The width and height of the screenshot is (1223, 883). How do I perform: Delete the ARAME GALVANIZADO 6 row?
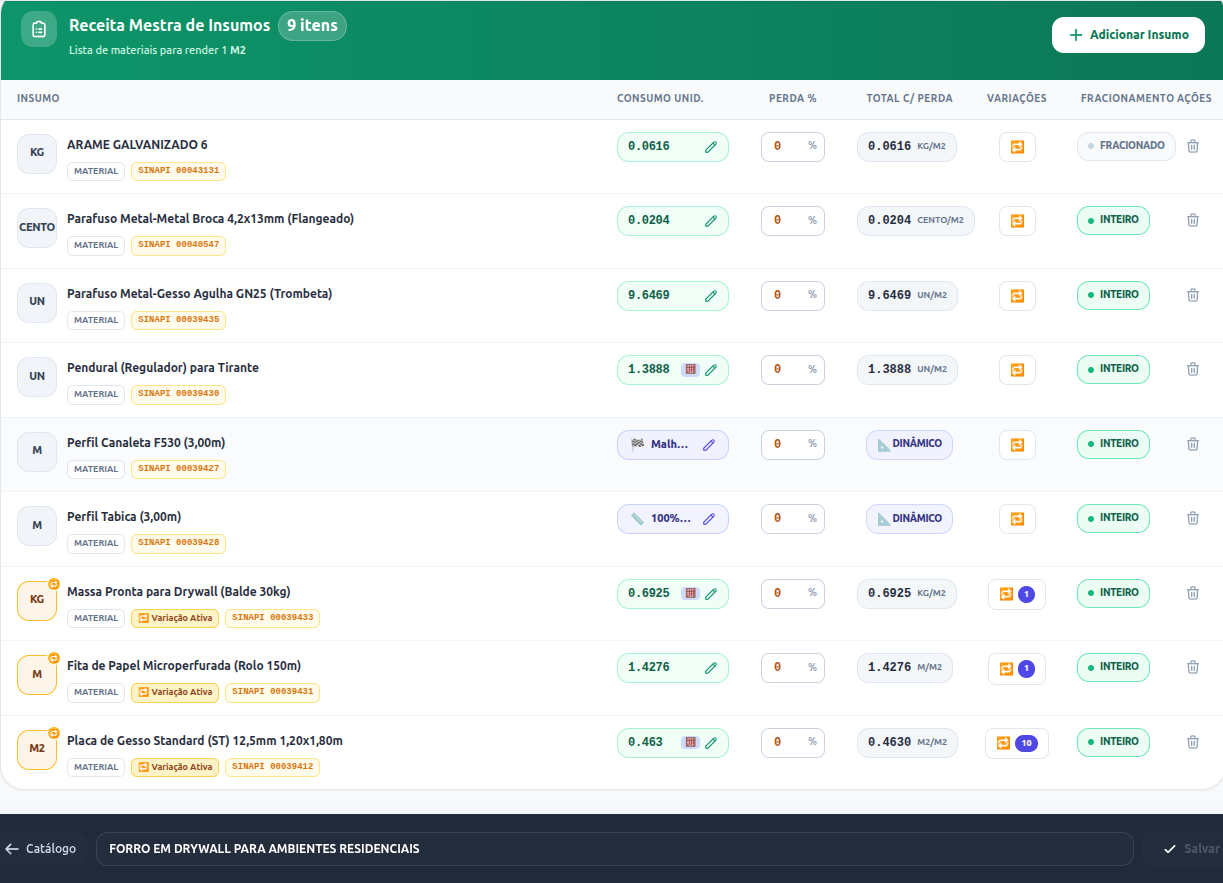click(x=1192, y=146)
